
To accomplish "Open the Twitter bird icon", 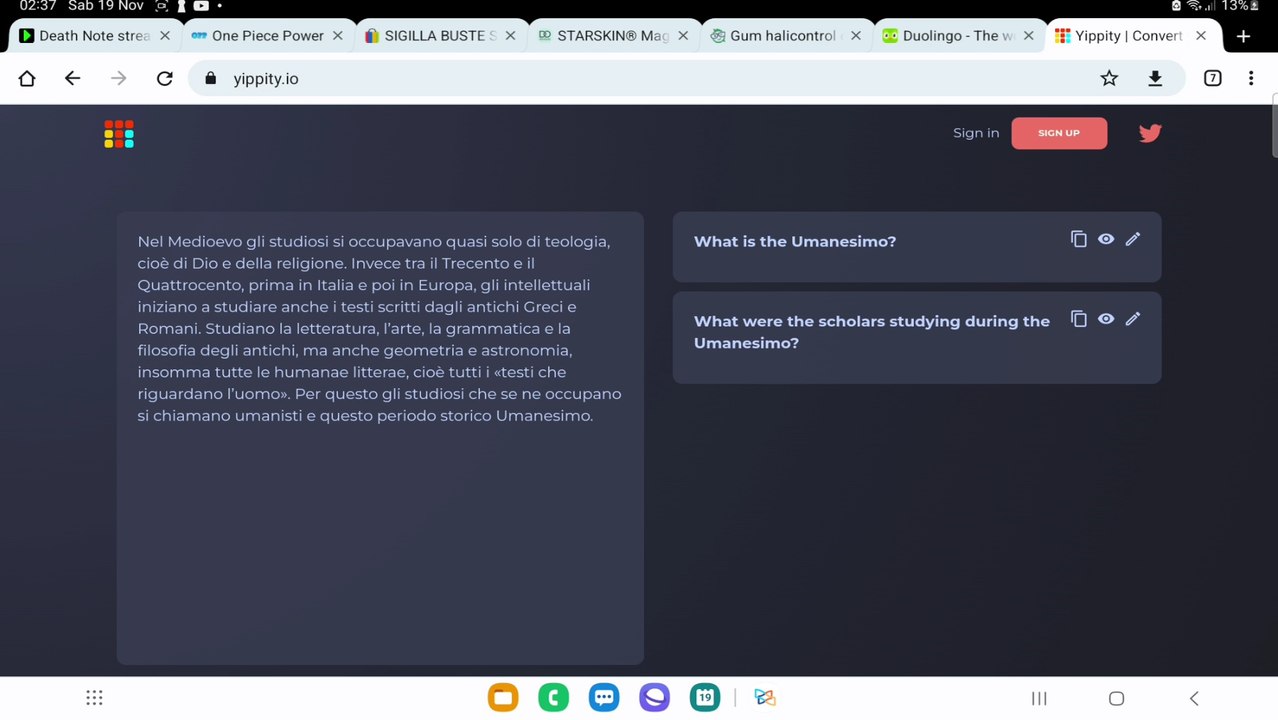I will click(x=1150, y=133).
